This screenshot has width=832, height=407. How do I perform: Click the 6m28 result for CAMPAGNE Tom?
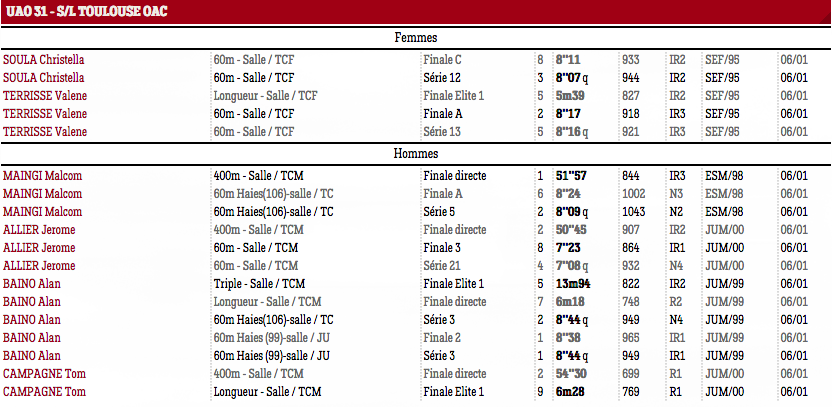coord(570,392)
